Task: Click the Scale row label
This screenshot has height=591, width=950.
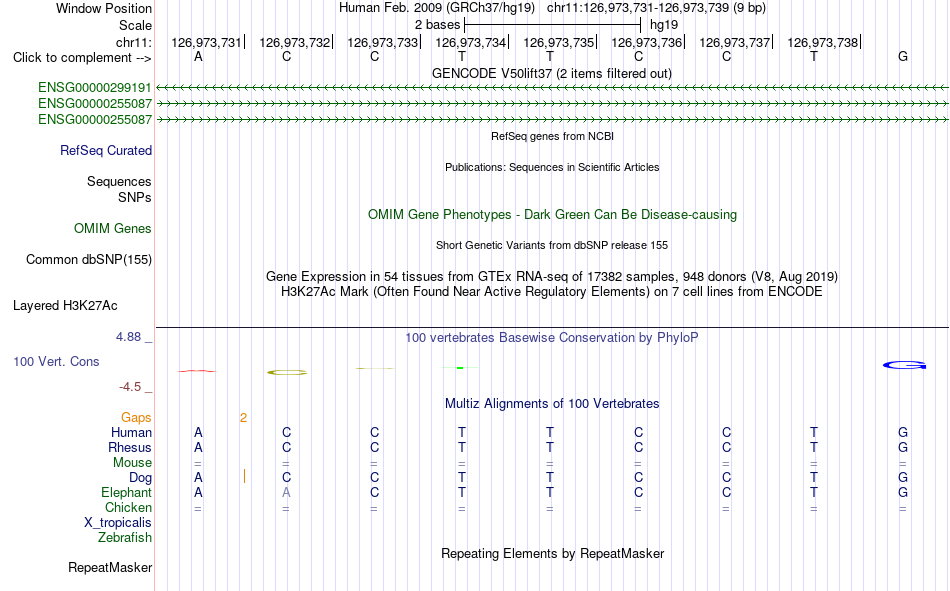Action: point(135,25)
